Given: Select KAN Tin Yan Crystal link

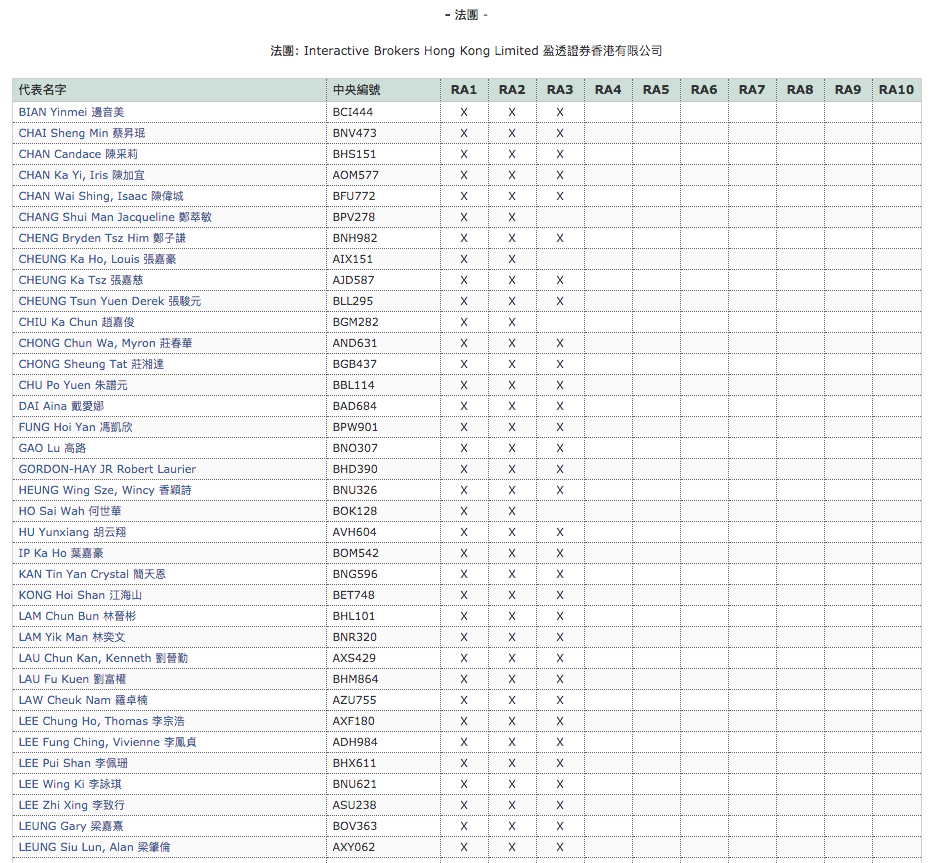Looking at the screenshot, I should coord(92,574).
